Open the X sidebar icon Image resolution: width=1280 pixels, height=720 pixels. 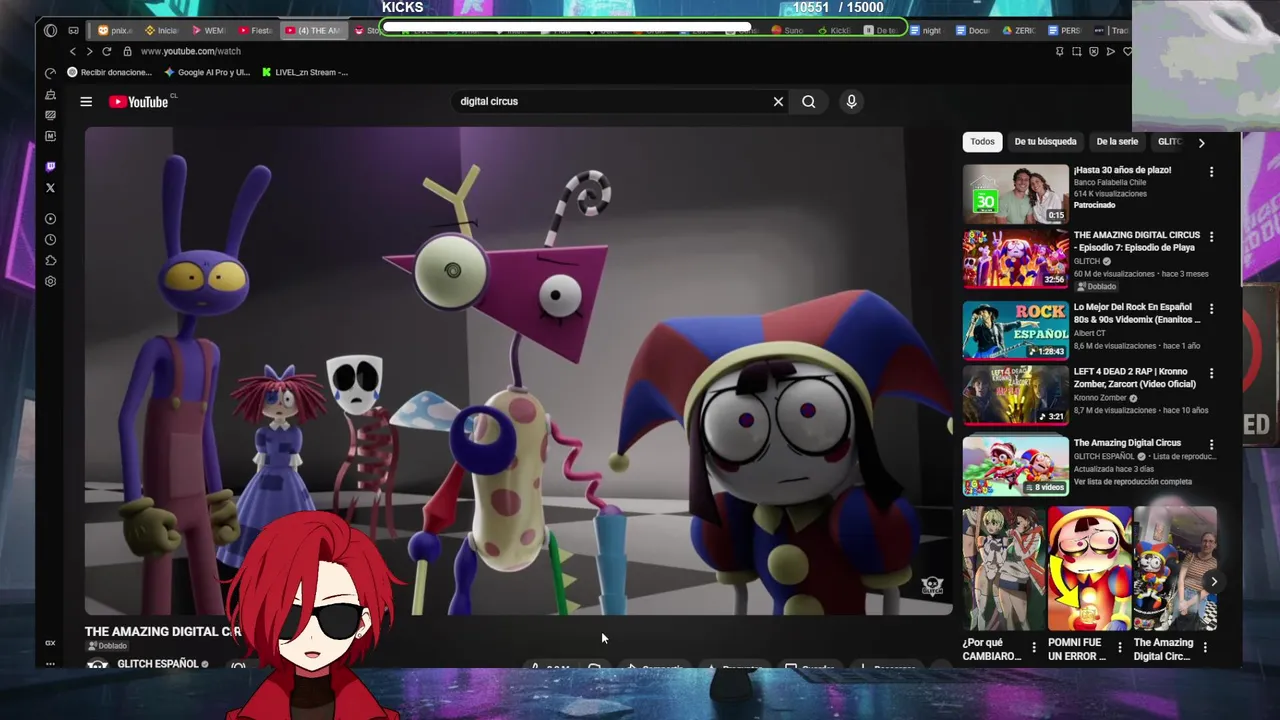click(x=50, y=187)
